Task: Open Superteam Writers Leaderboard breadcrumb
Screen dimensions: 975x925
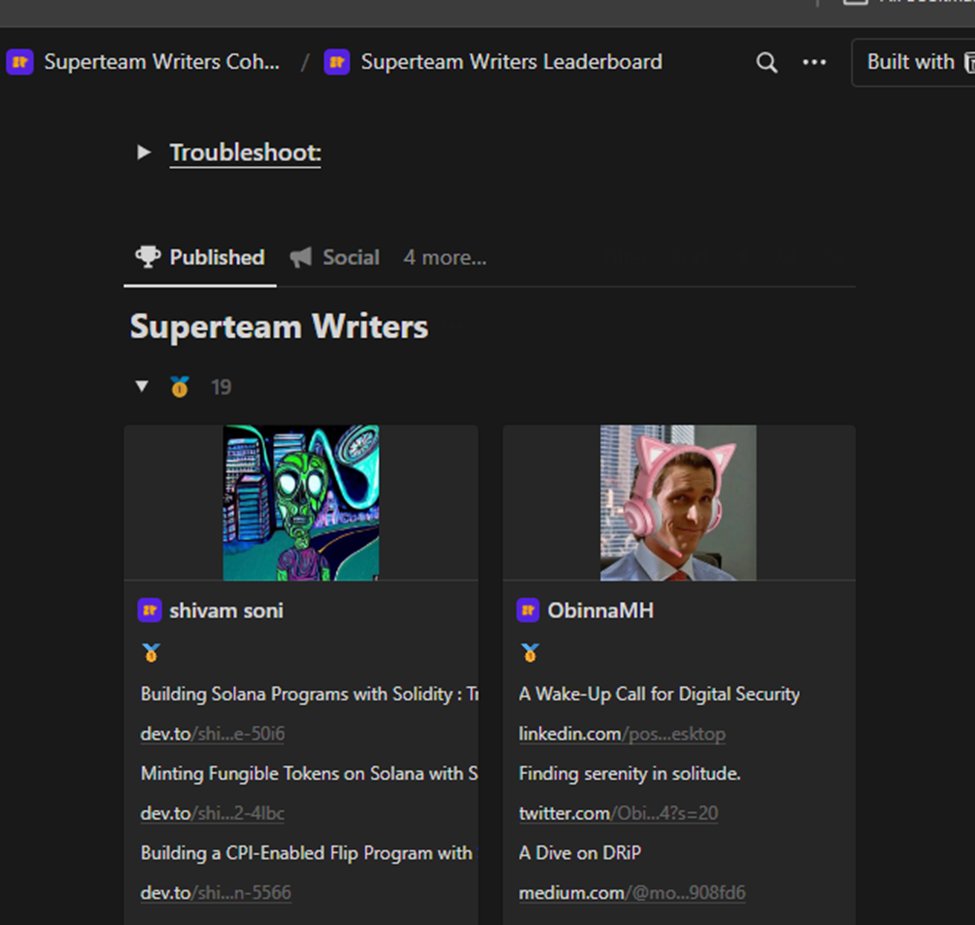Action: (512, 62)
